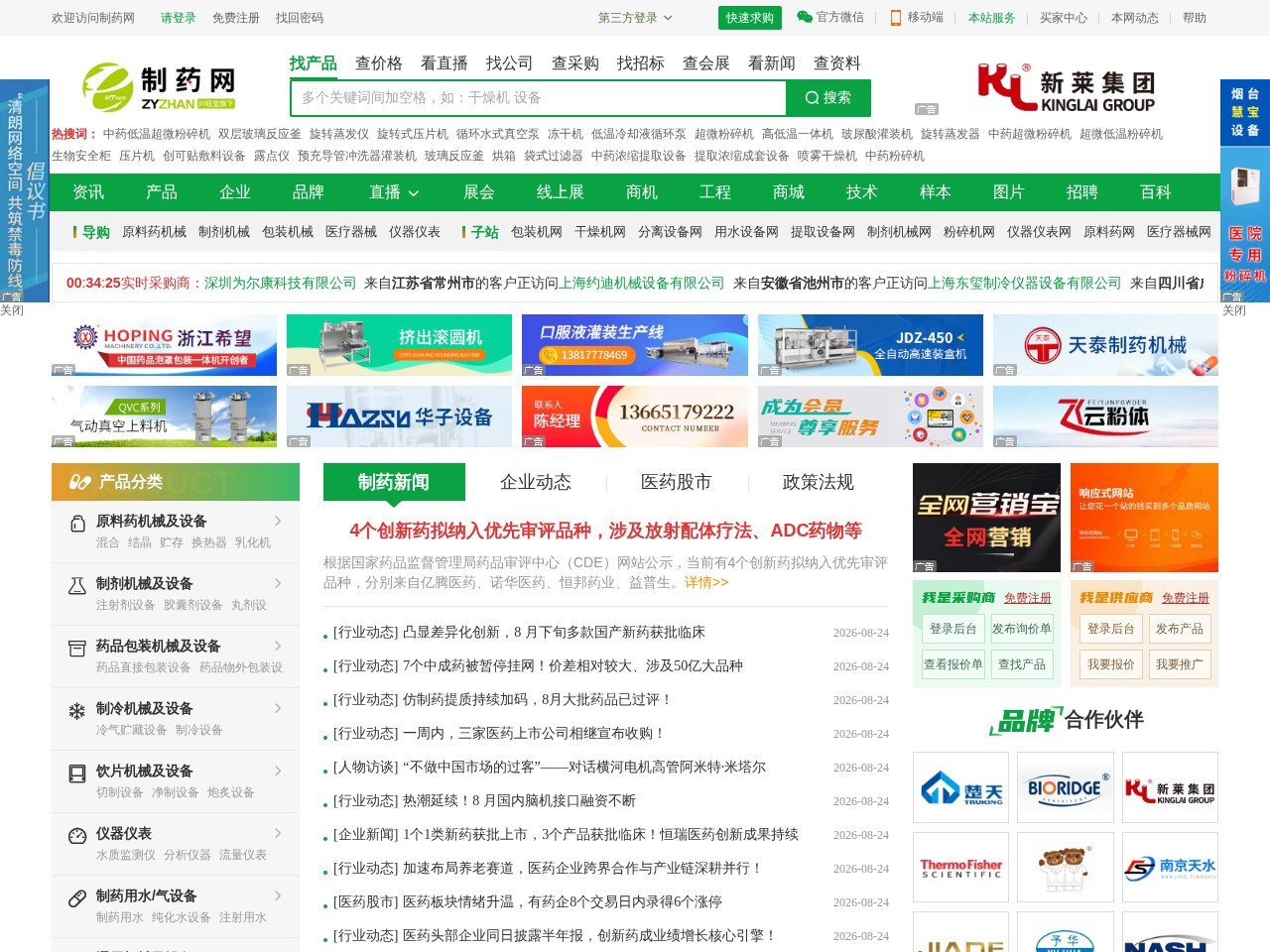This screenshot has width=1270, height=952.
Task: Expand the 饮片机械及设备 category arrow
Action: click(x=278, y=771)
